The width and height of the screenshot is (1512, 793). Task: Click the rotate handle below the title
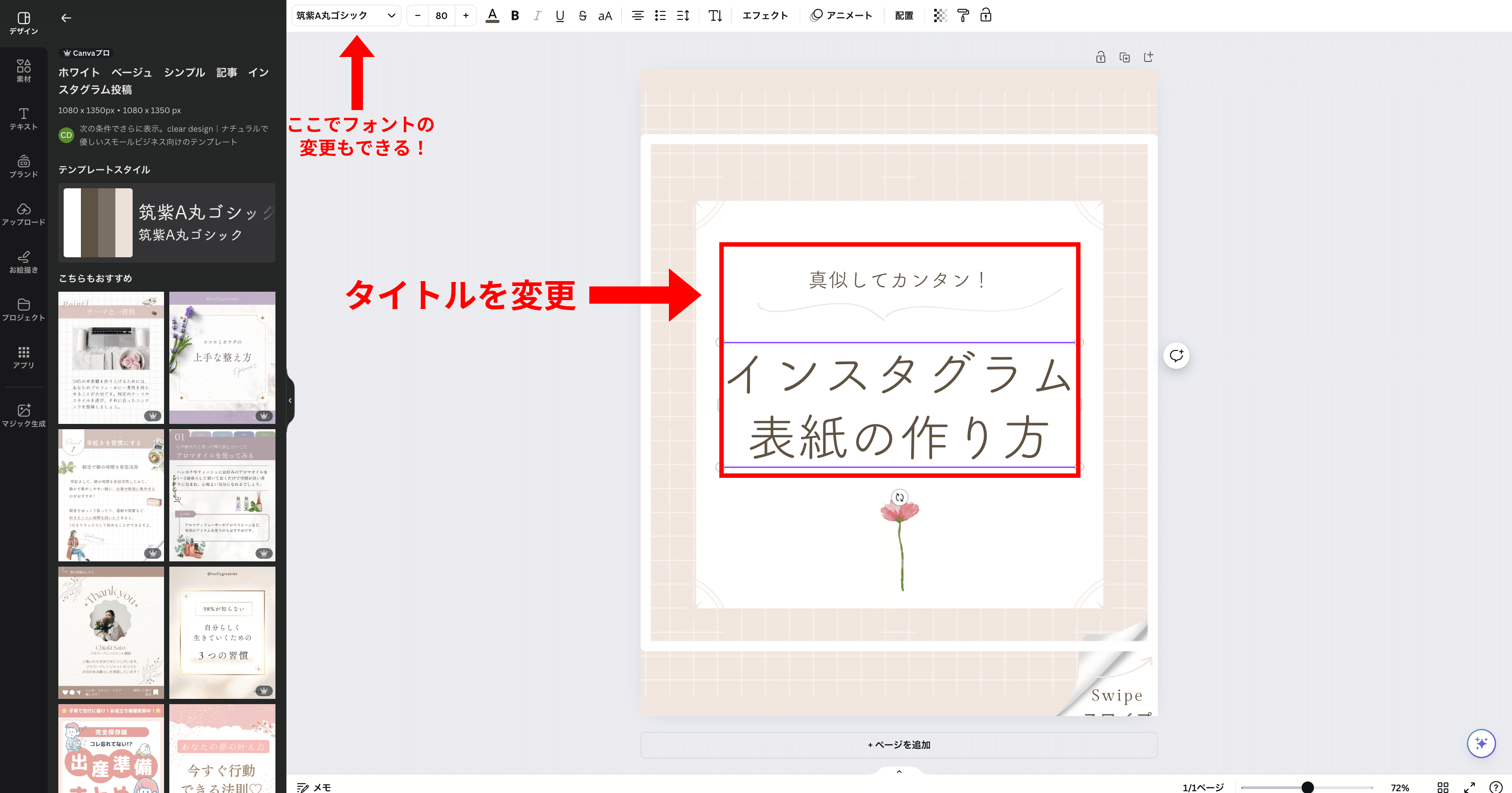(x=899, y=497)
